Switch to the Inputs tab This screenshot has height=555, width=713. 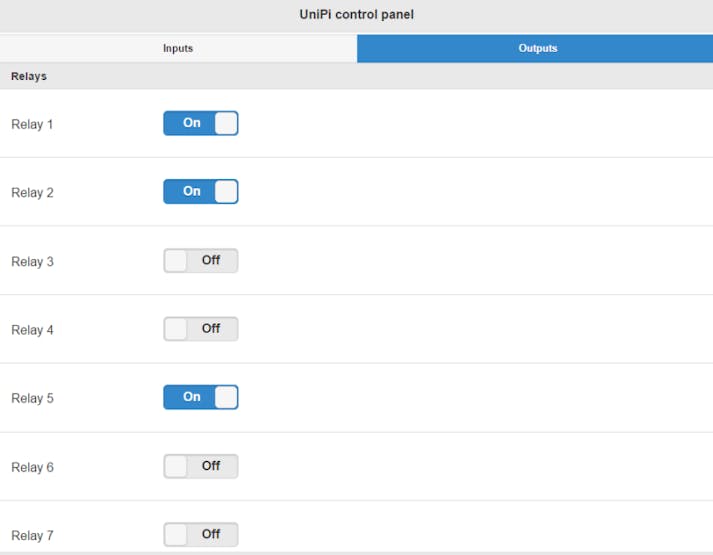click(178, 48)
